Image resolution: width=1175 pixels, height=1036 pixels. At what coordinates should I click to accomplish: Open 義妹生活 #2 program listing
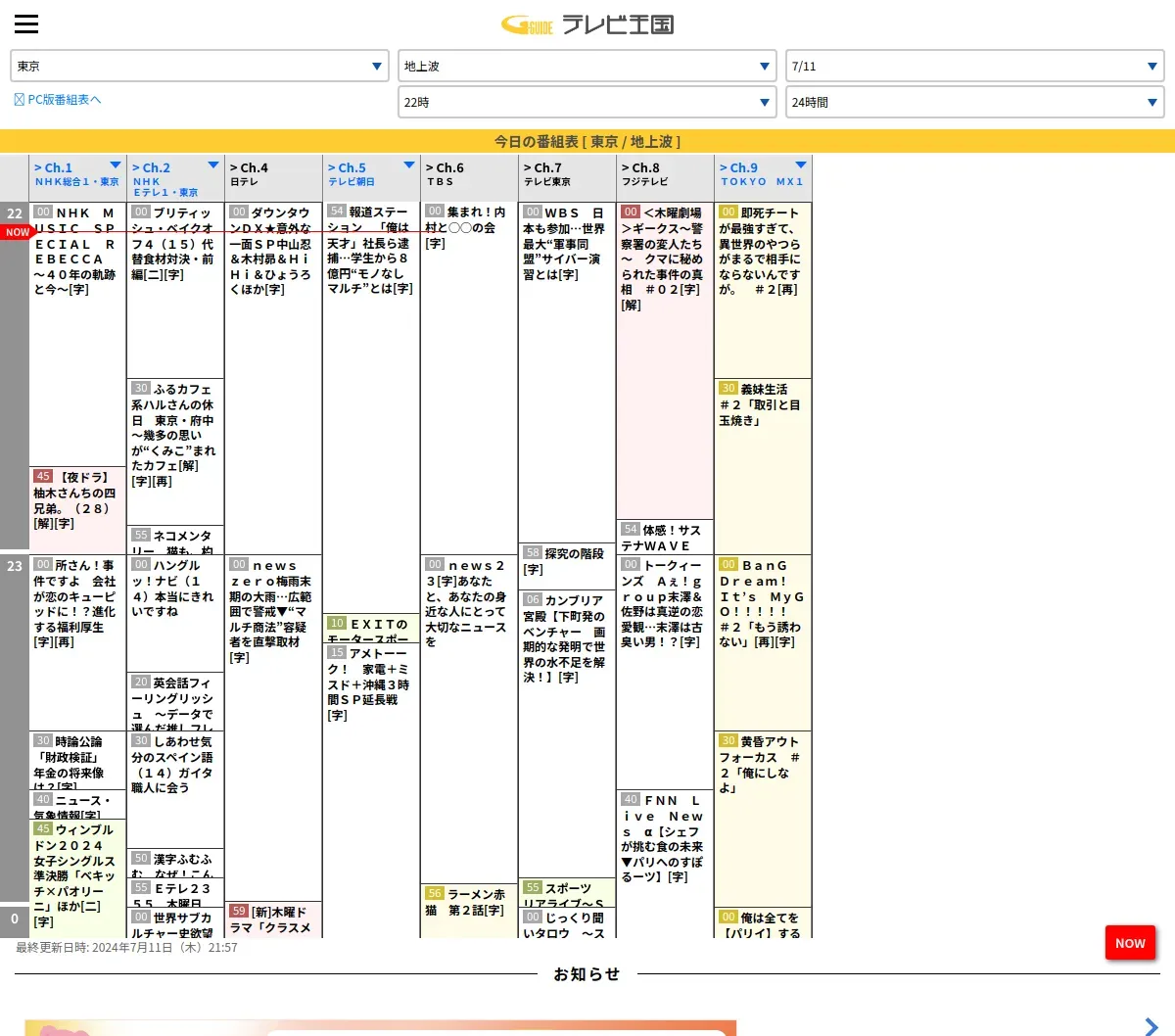763,466
